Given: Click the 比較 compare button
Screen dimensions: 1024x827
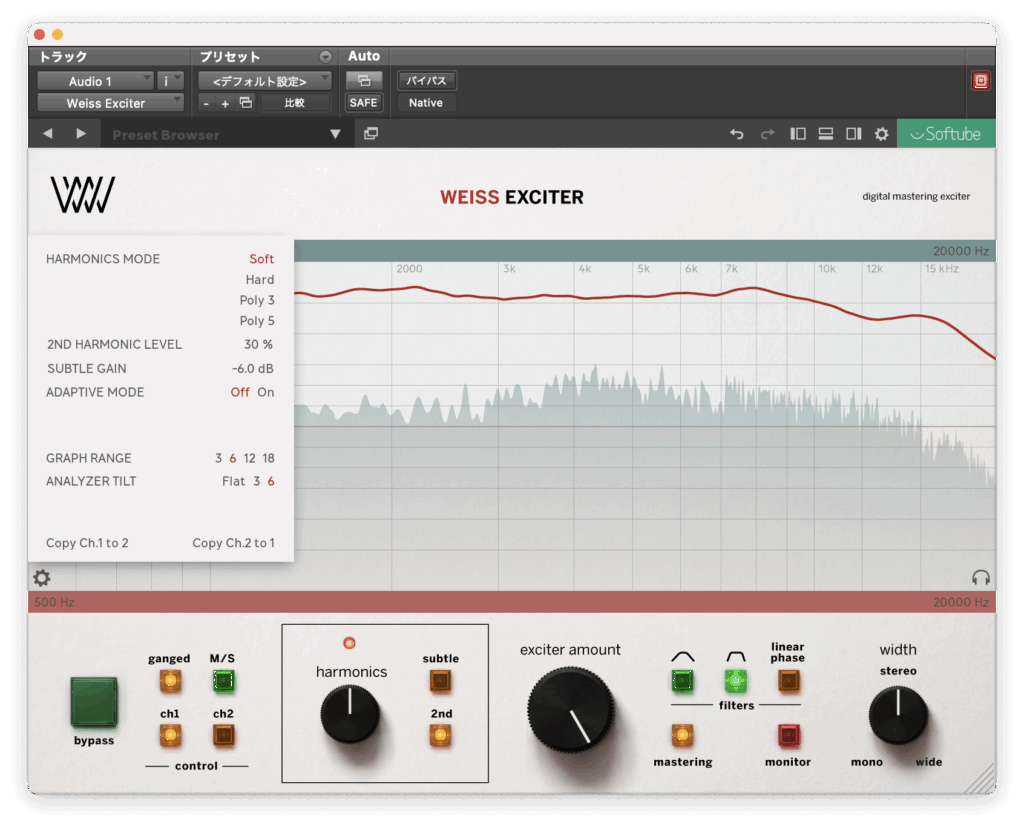Looking at the screenshot, I should pos(295,103).
